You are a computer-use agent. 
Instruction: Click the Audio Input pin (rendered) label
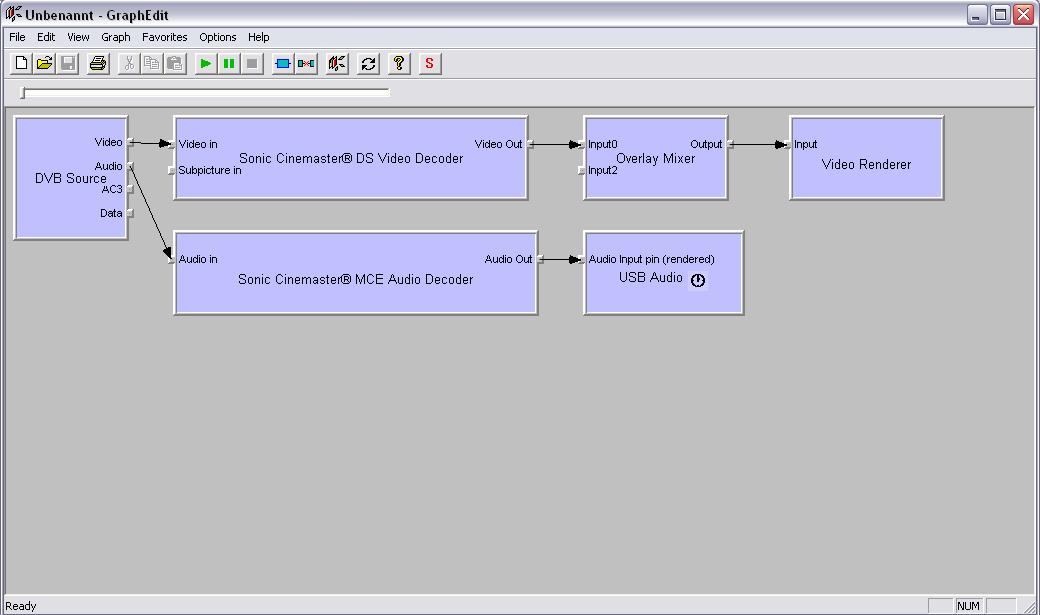tap(651, 259)
